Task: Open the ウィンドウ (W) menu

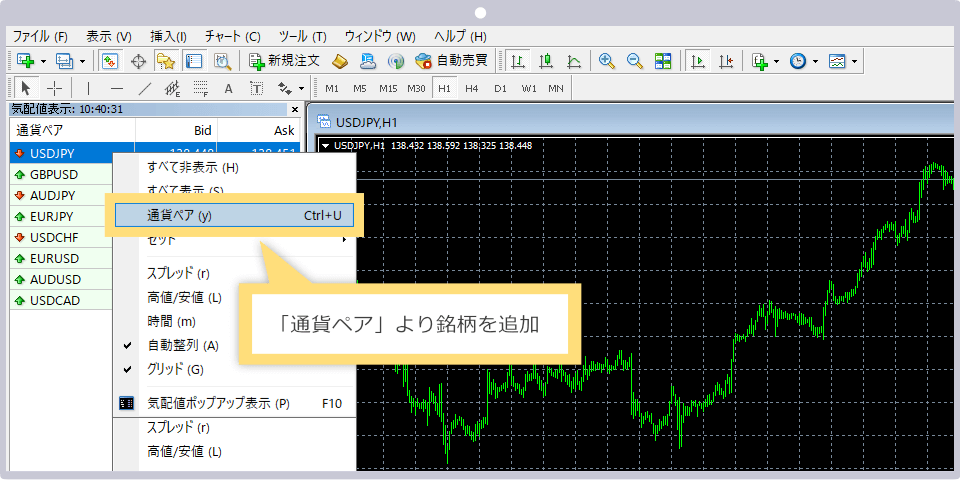Action: pos(380,36)
